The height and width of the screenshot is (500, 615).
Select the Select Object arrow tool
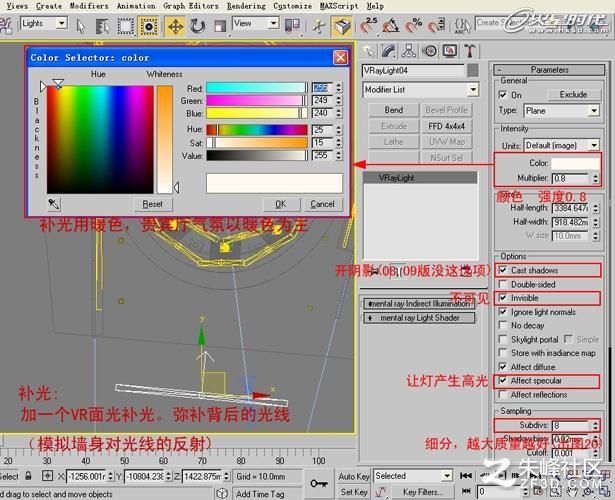tap(81, 27)
